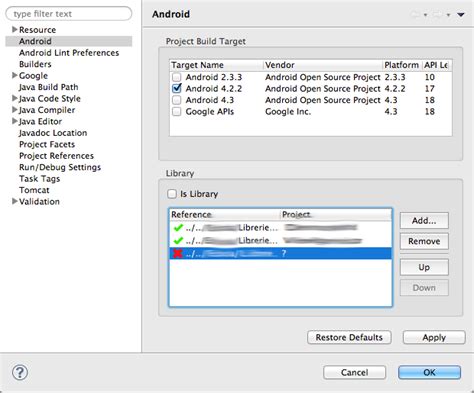Expand the Java Compiler tree node

pyautogui.click(x=14, y=110)
